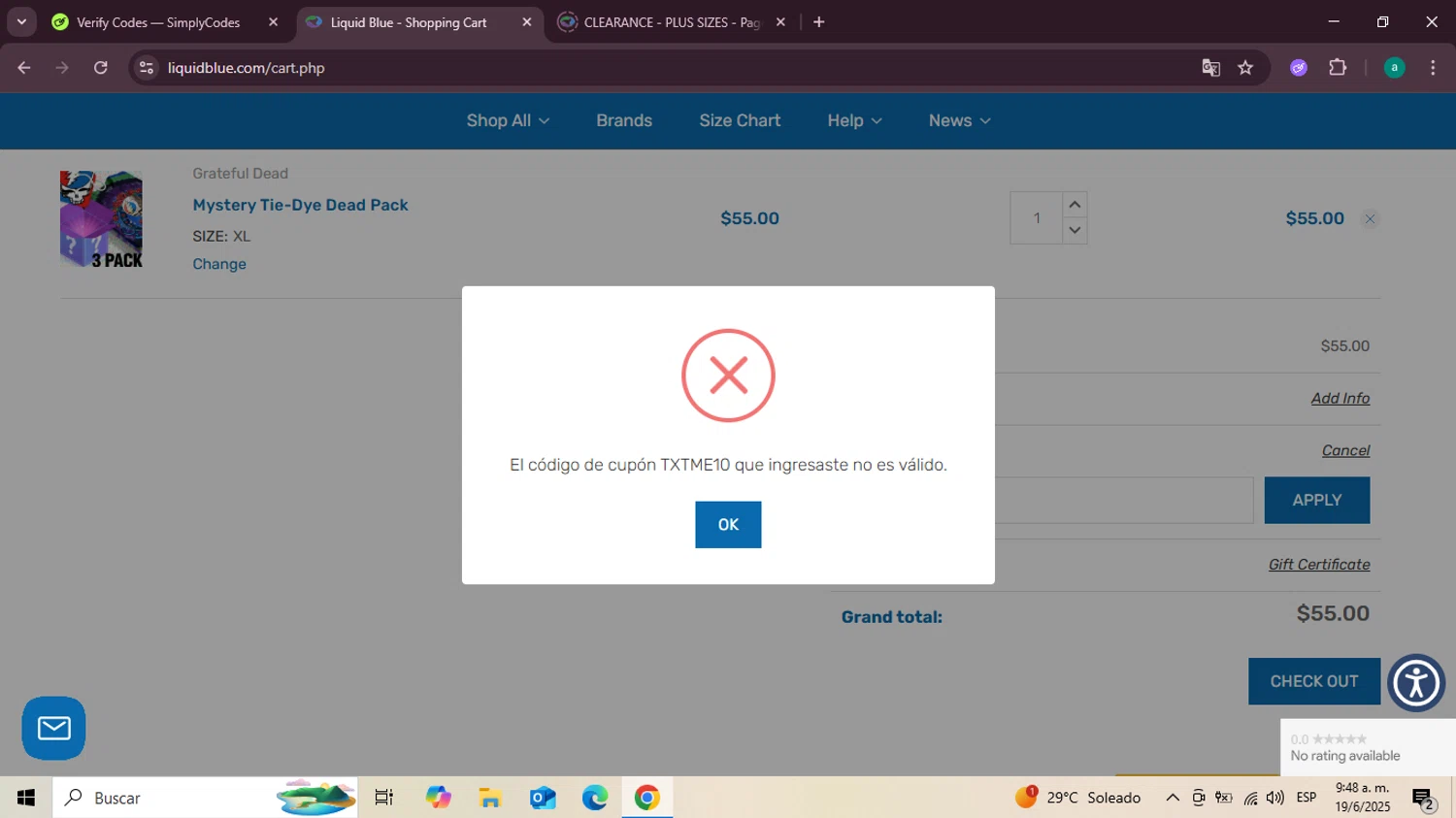
Task: Open the Chrome three-dot menu
Action: point(1433,68)
